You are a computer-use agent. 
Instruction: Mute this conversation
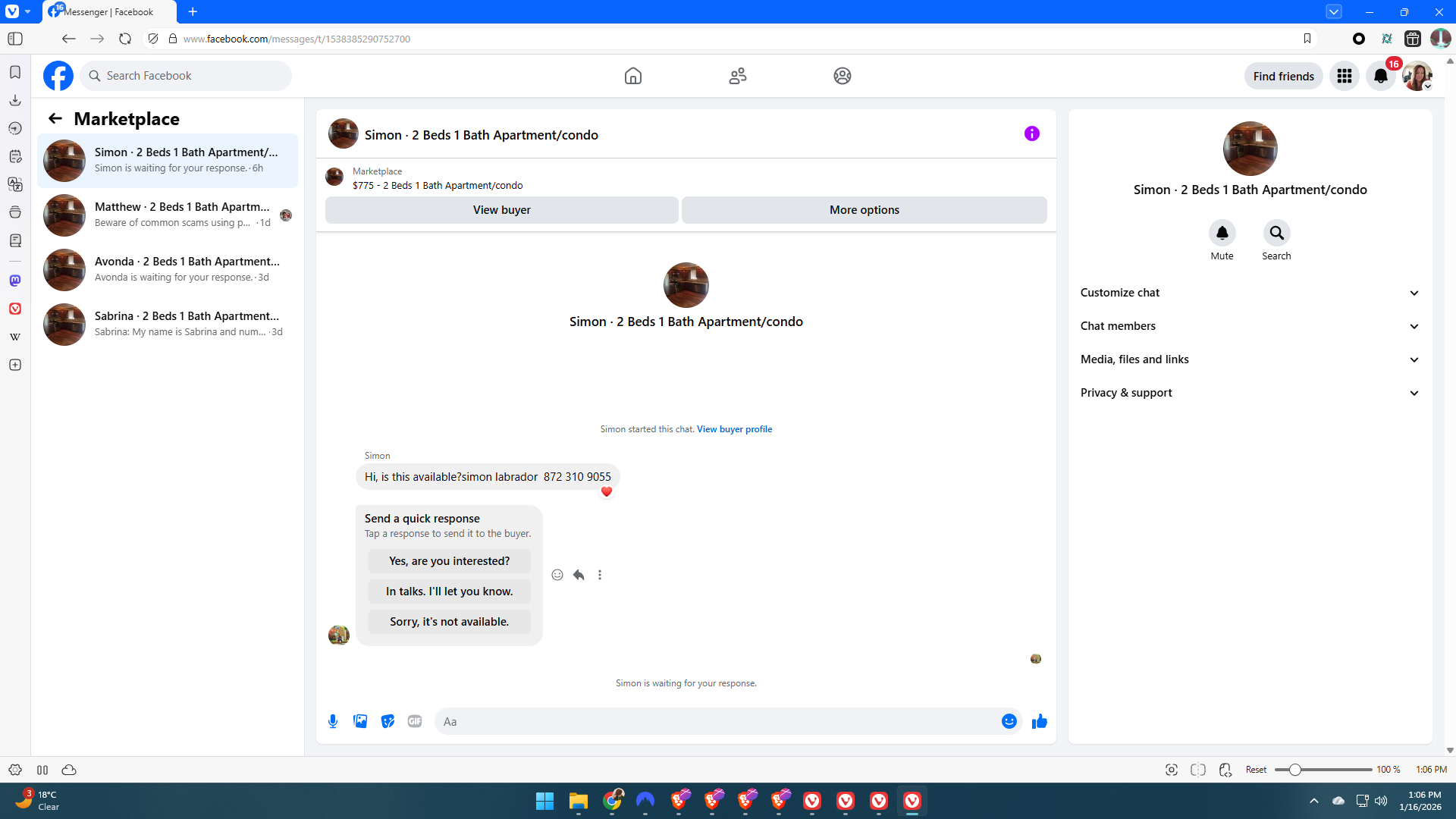click(x=1222, y=233)
